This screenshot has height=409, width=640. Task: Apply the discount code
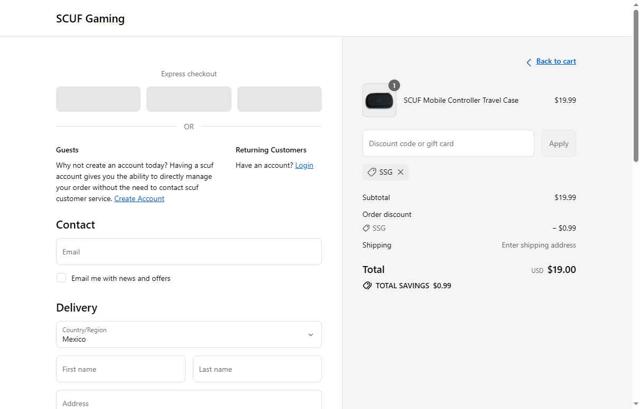[x=558, y=143]
